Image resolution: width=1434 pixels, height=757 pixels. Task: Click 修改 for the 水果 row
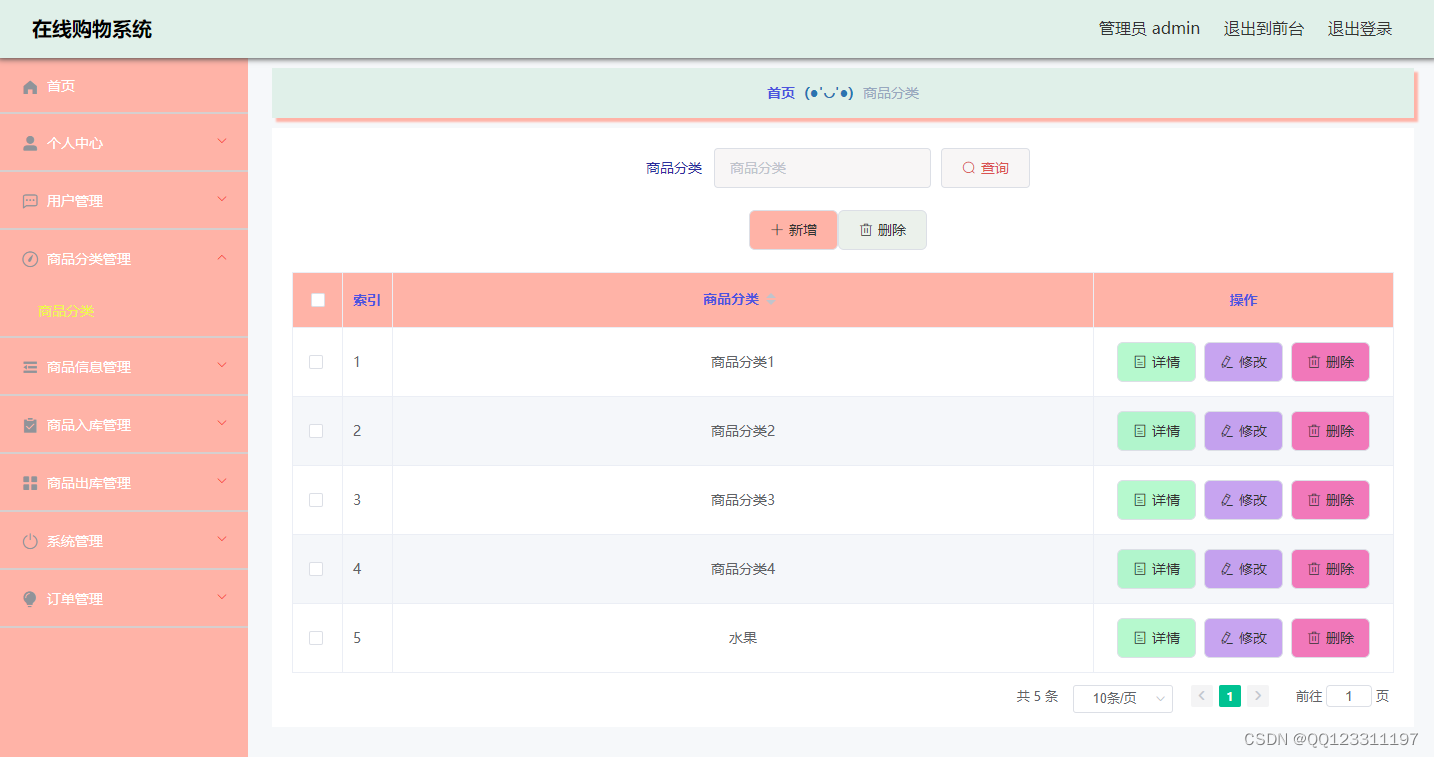pyautogui.click(x=1243, y=638)
